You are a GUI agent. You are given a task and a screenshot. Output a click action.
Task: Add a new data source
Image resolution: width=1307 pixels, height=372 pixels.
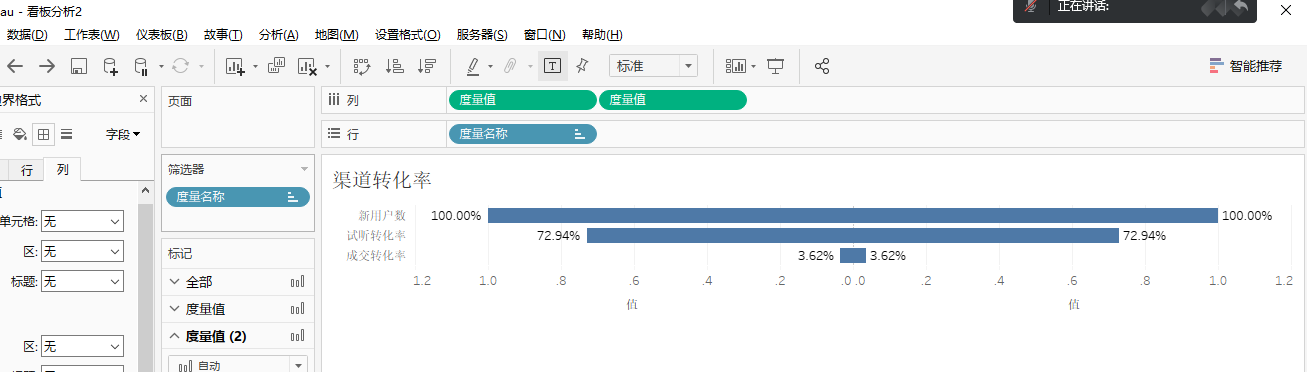111,66
